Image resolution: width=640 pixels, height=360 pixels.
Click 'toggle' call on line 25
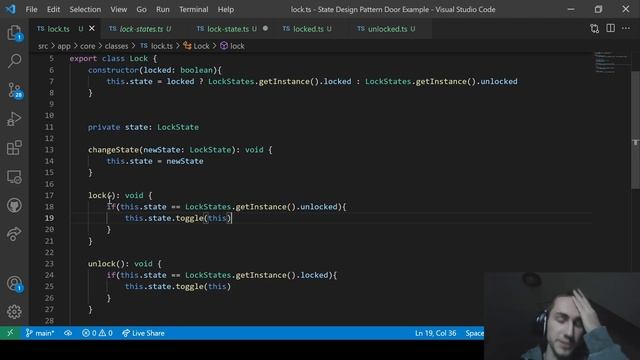click(189, 287)
